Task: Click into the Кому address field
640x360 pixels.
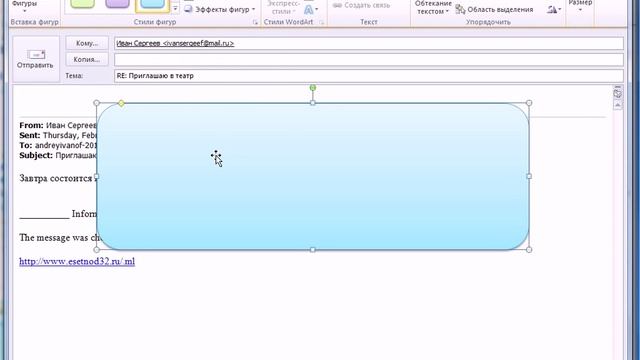Action: (x=369, y=43)
